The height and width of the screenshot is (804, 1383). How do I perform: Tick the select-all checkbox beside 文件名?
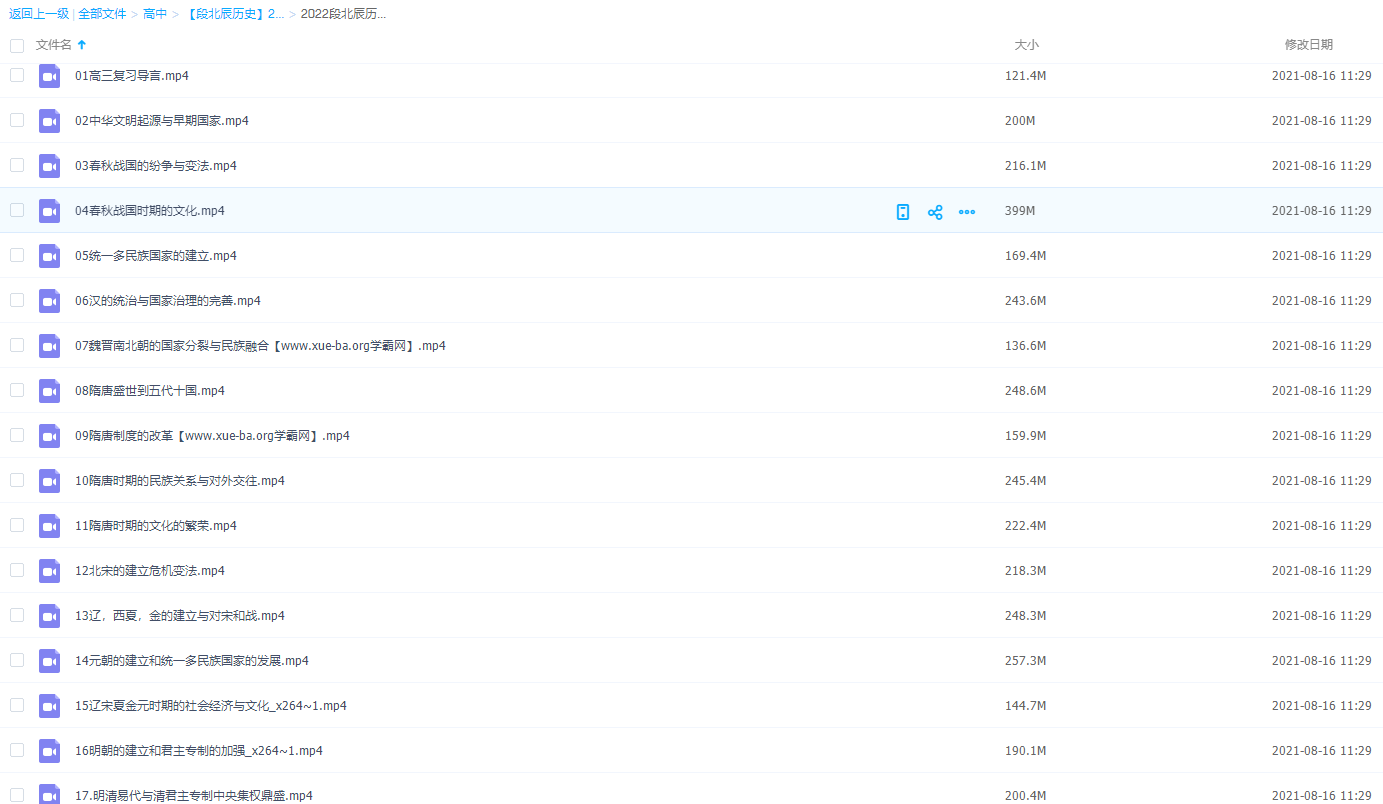(17, 45)
